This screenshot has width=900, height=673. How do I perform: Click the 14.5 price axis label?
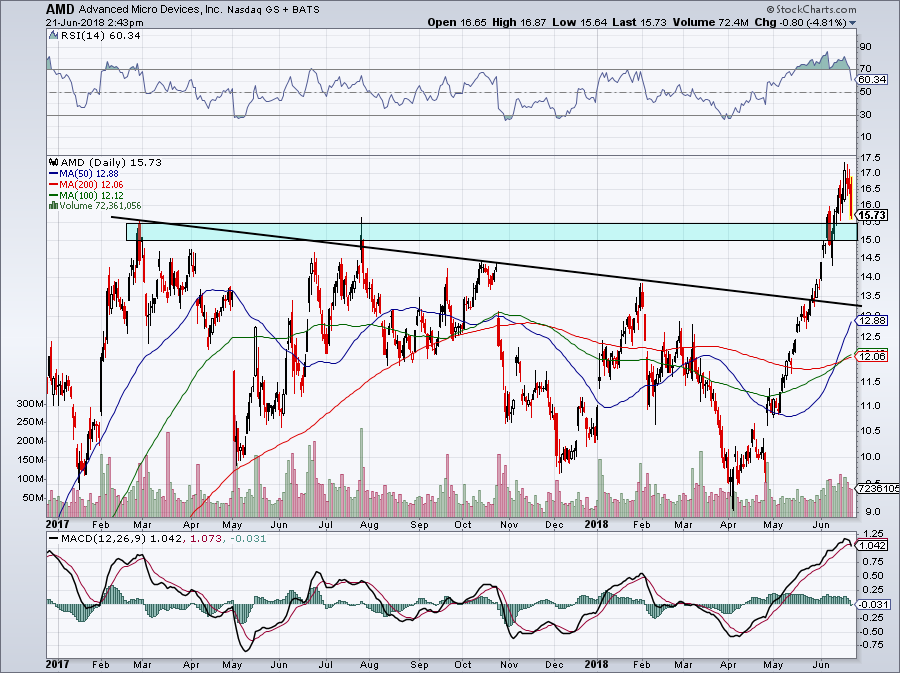point(868,258)
